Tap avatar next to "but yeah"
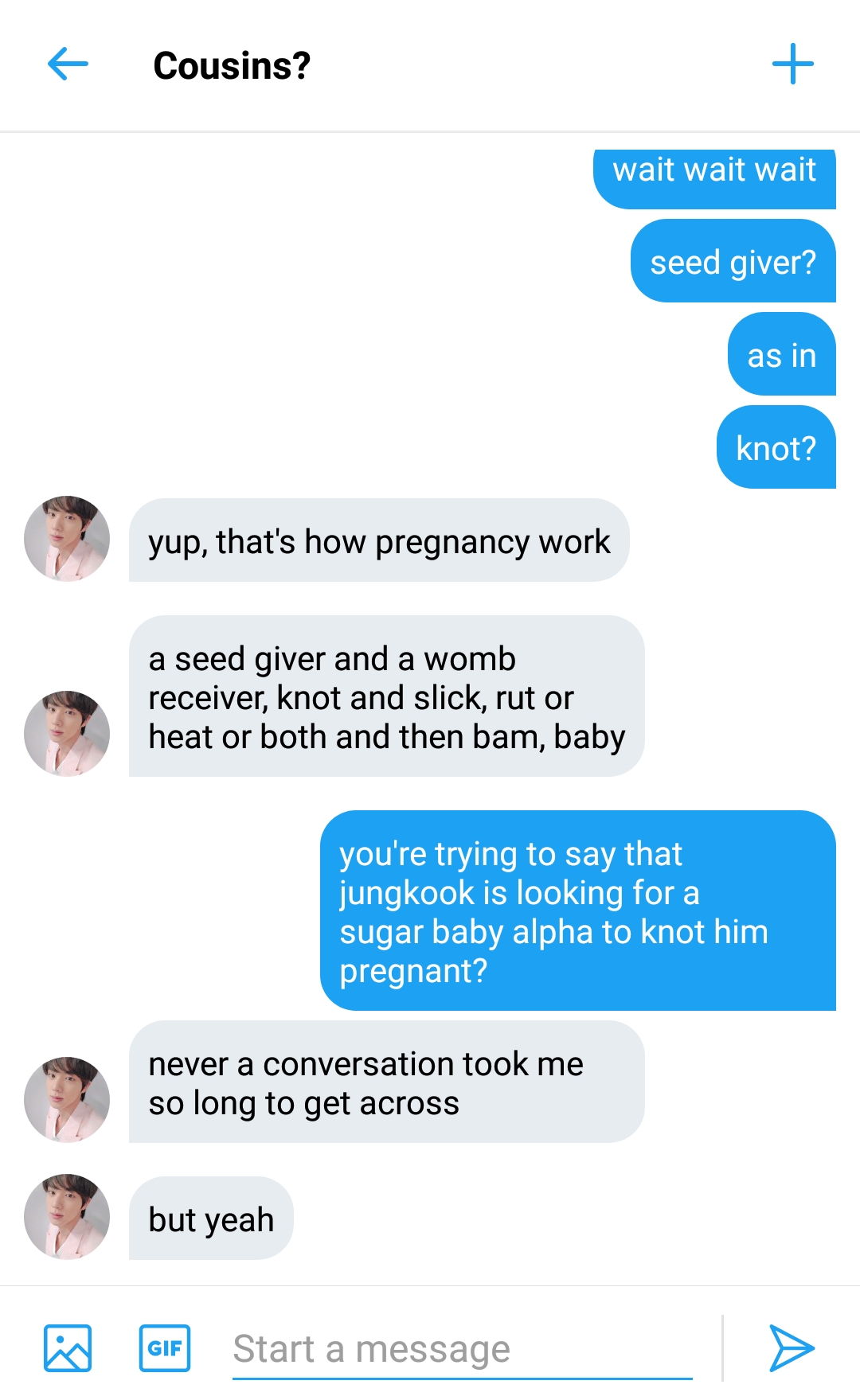Image resolution: width=860 pixels, height=1400 pixels. tap(67, 1216)
